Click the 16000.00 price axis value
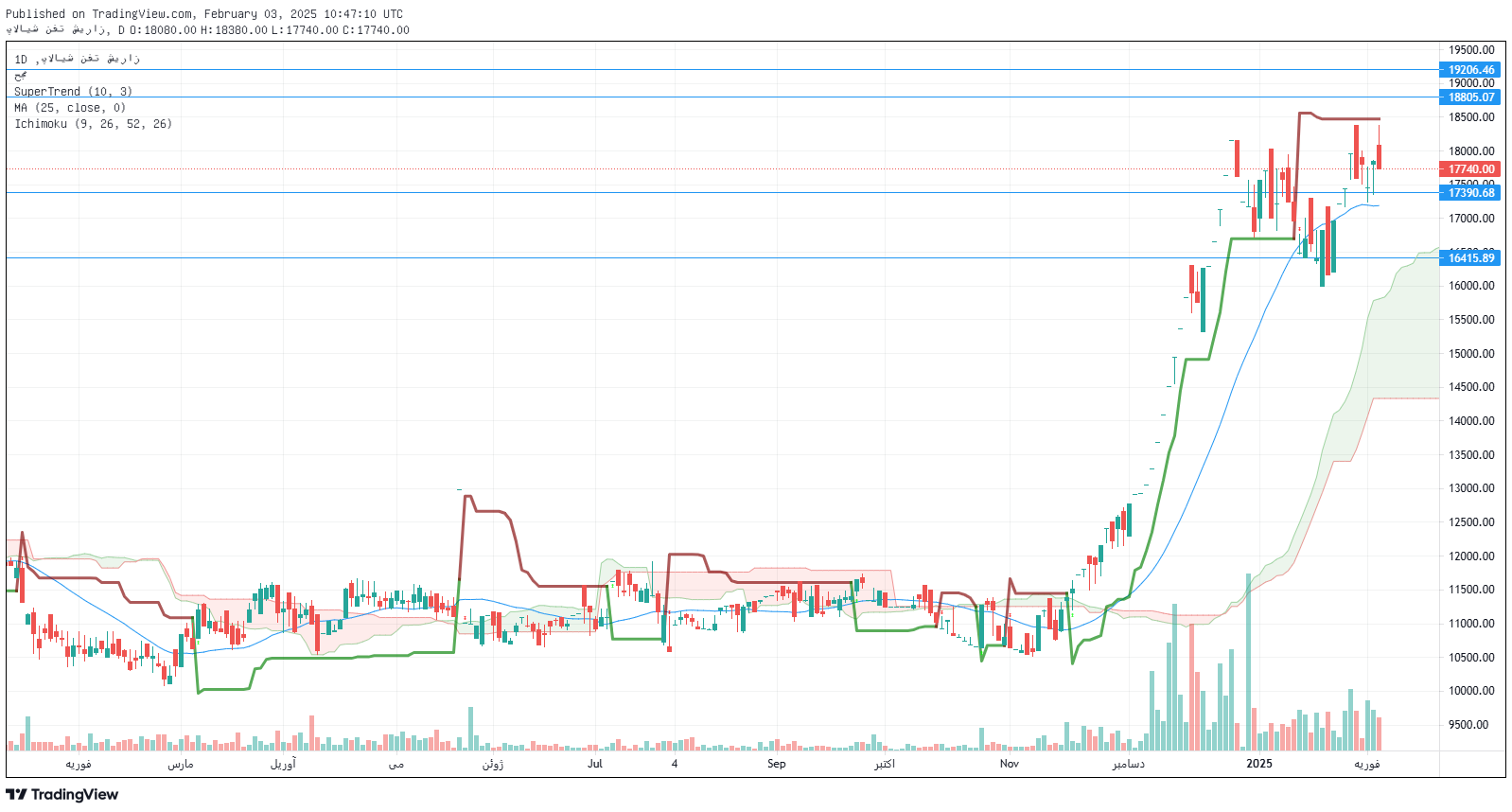 pos(1471,286)
